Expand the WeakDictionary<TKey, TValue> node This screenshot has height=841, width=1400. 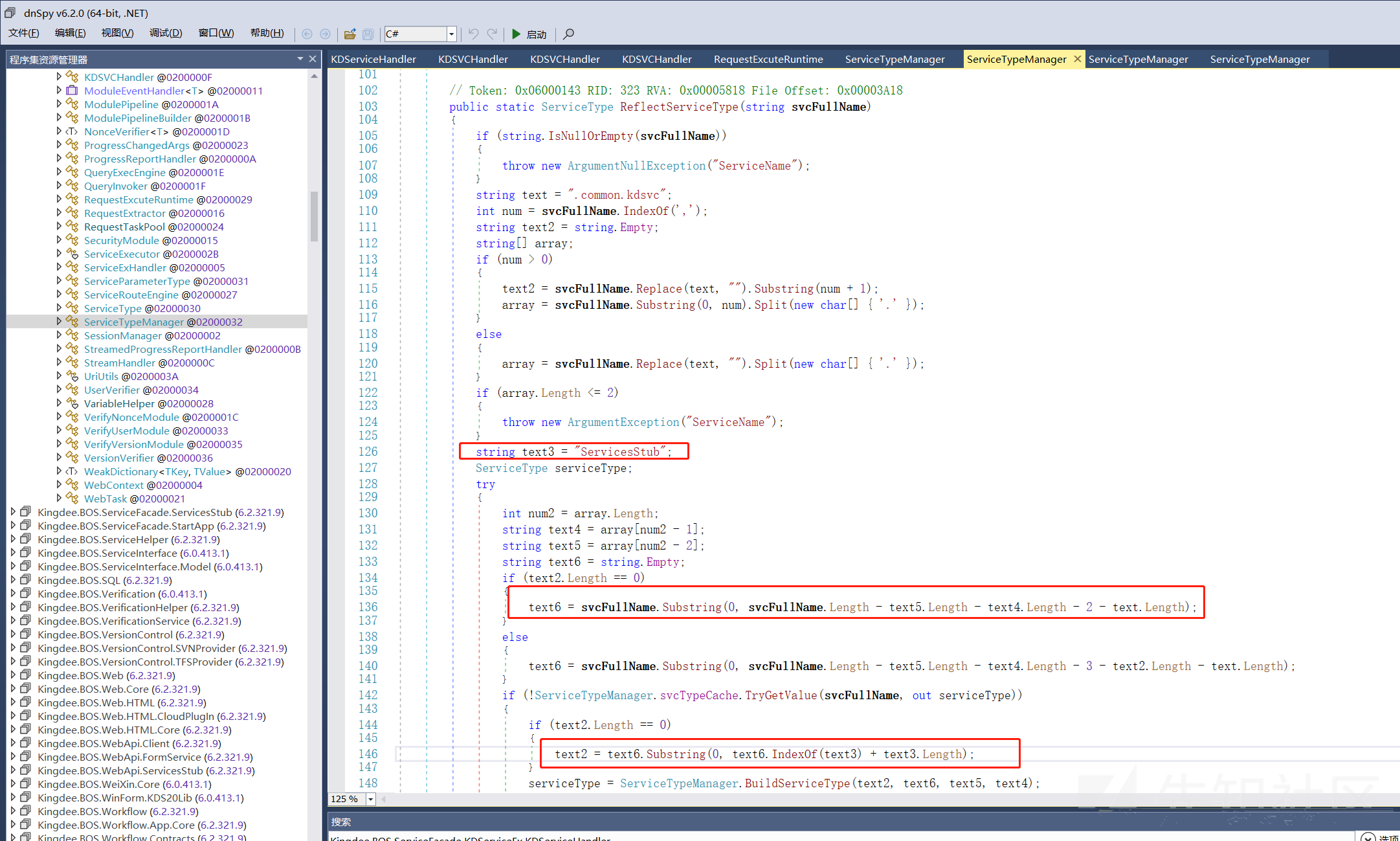coord(59,471)
